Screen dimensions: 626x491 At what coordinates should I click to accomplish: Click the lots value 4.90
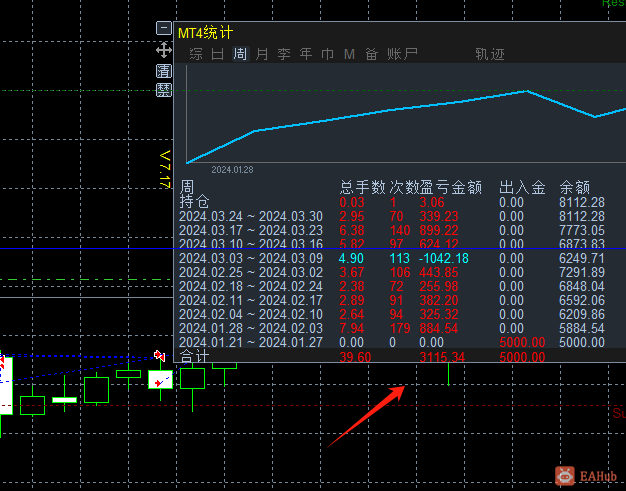point(352,258)
